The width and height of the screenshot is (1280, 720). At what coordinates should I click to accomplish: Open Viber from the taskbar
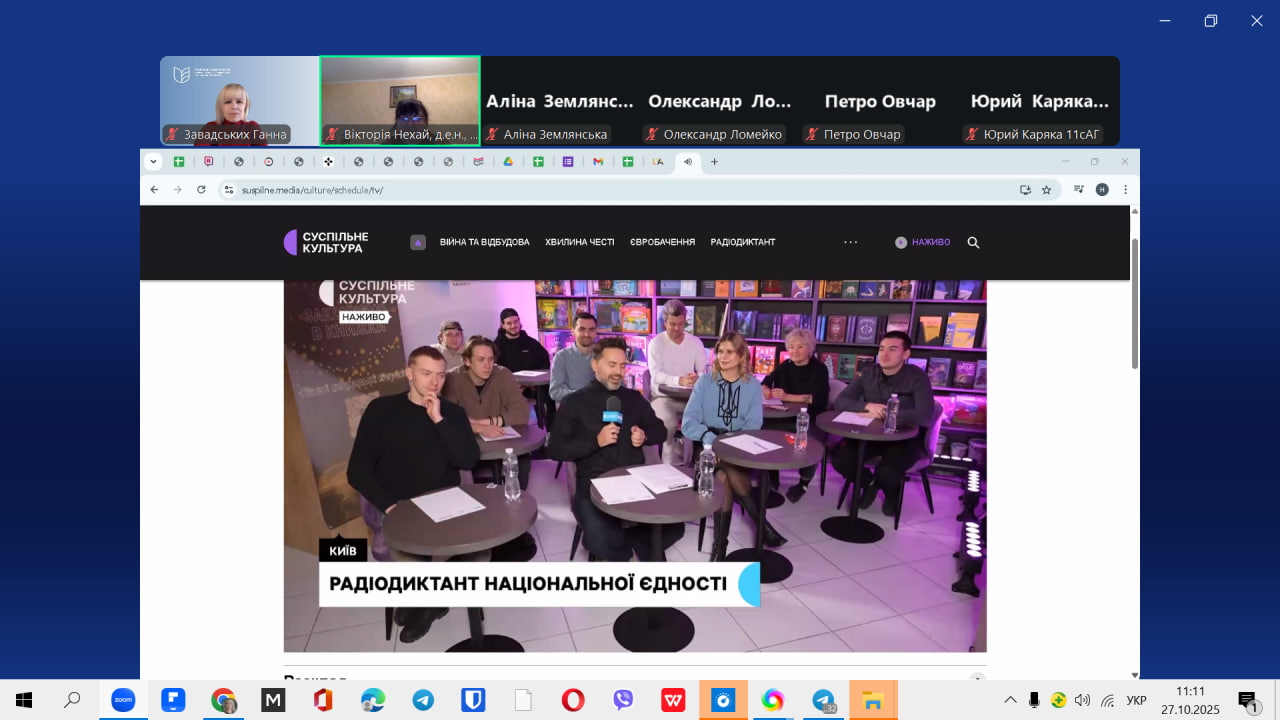click(x=623, y=700)
